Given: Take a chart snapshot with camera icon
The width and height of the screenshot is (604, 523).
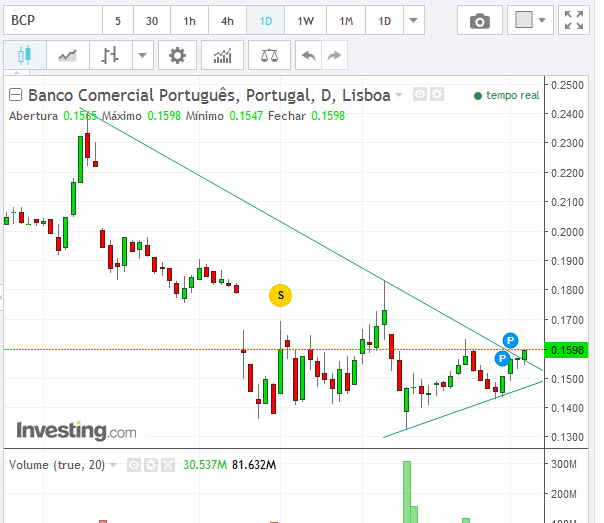Looking at the screenshot, I should pos(480,20).
